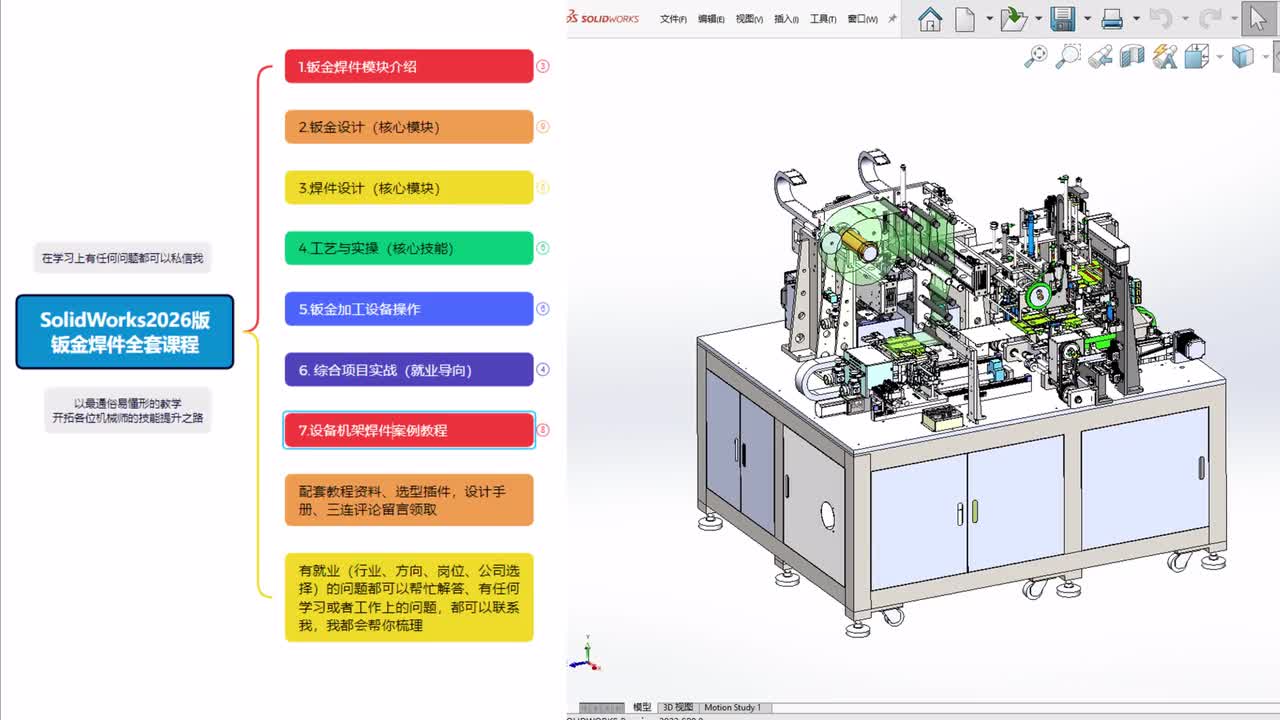Open the Open-file dropdown arrow

pos(1039,19)
